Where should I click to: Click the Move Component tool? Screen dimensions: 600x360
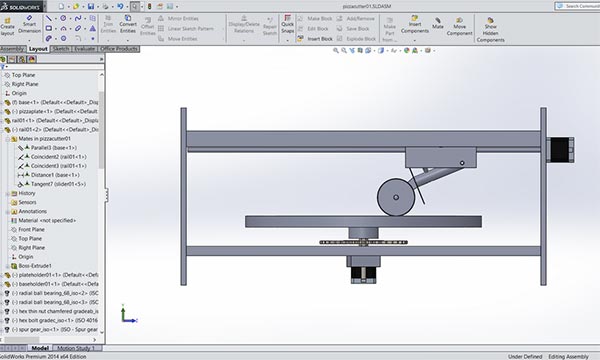coord(460,26)
